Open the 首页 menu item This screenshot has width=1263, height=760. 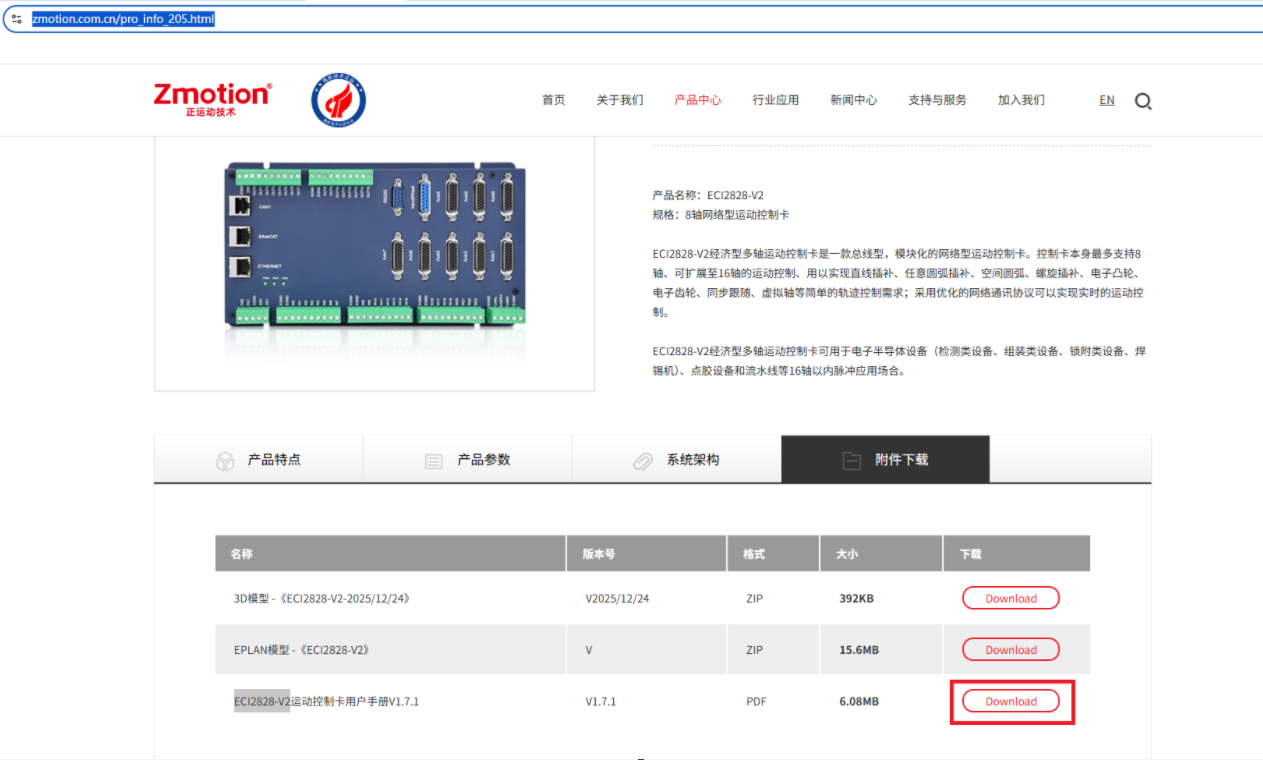(x=554, y=100)
